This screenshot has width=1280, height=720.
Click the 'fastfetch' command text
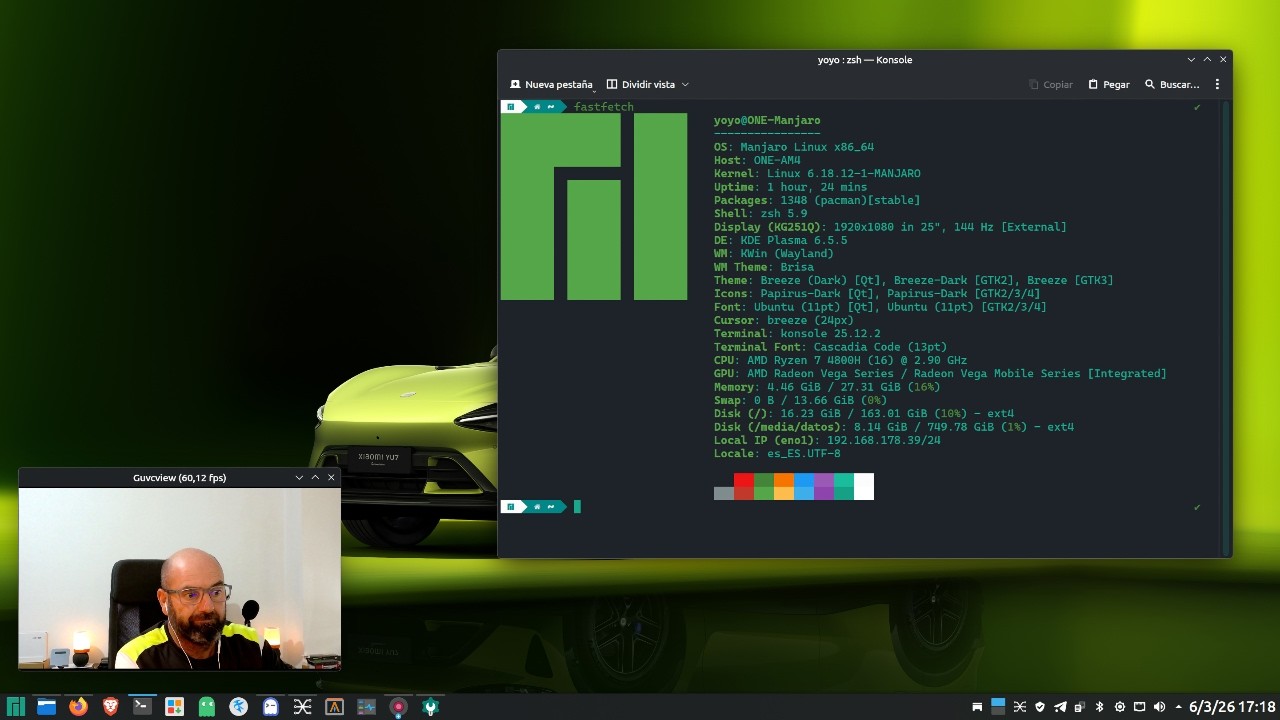[x=604, y=107]
